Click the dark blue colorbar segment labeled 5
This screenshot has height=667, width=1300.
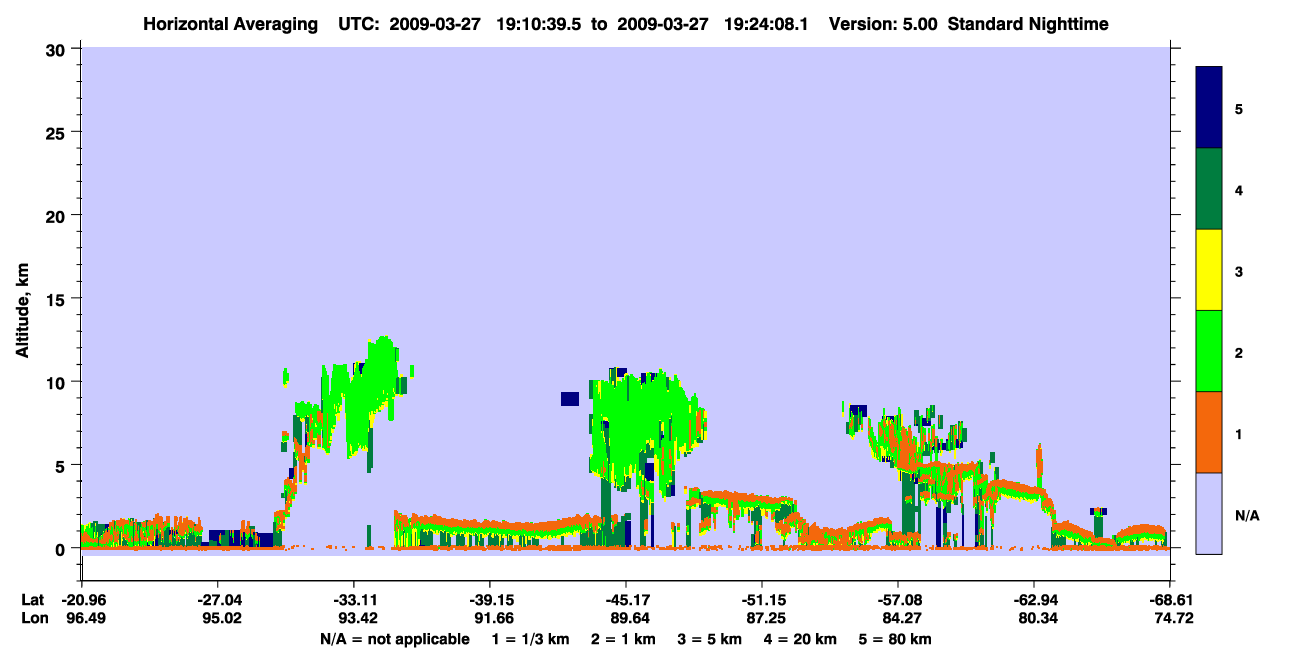[x=1209, y=108]
